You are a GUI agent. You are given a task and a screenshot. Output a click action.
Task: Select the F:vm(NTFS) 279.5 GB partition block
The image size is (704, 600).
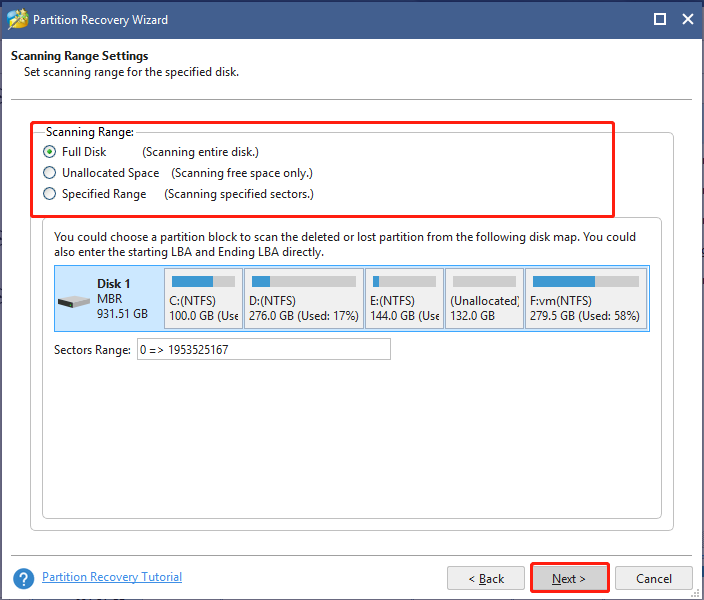[x=586, y=299]
